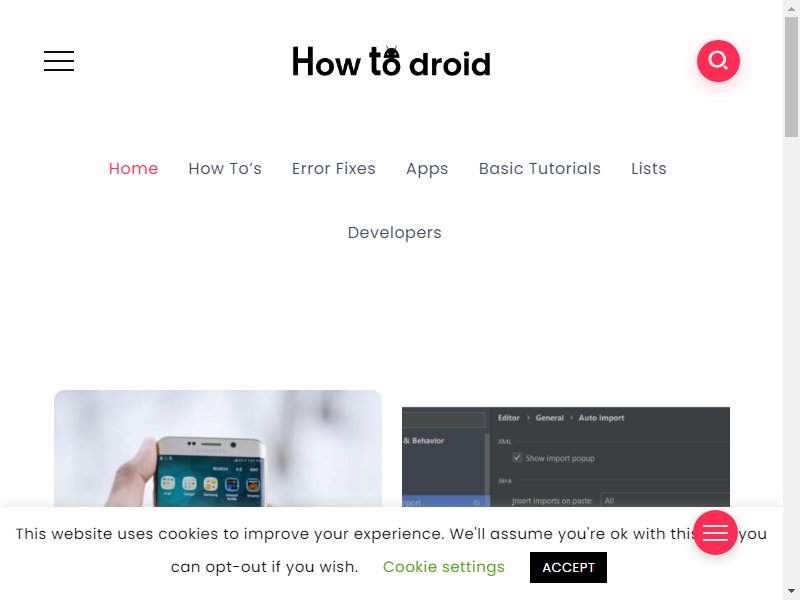This screenshot has height=600, width=800.
Task: Visit the Developers section
Action: (394, 233)
